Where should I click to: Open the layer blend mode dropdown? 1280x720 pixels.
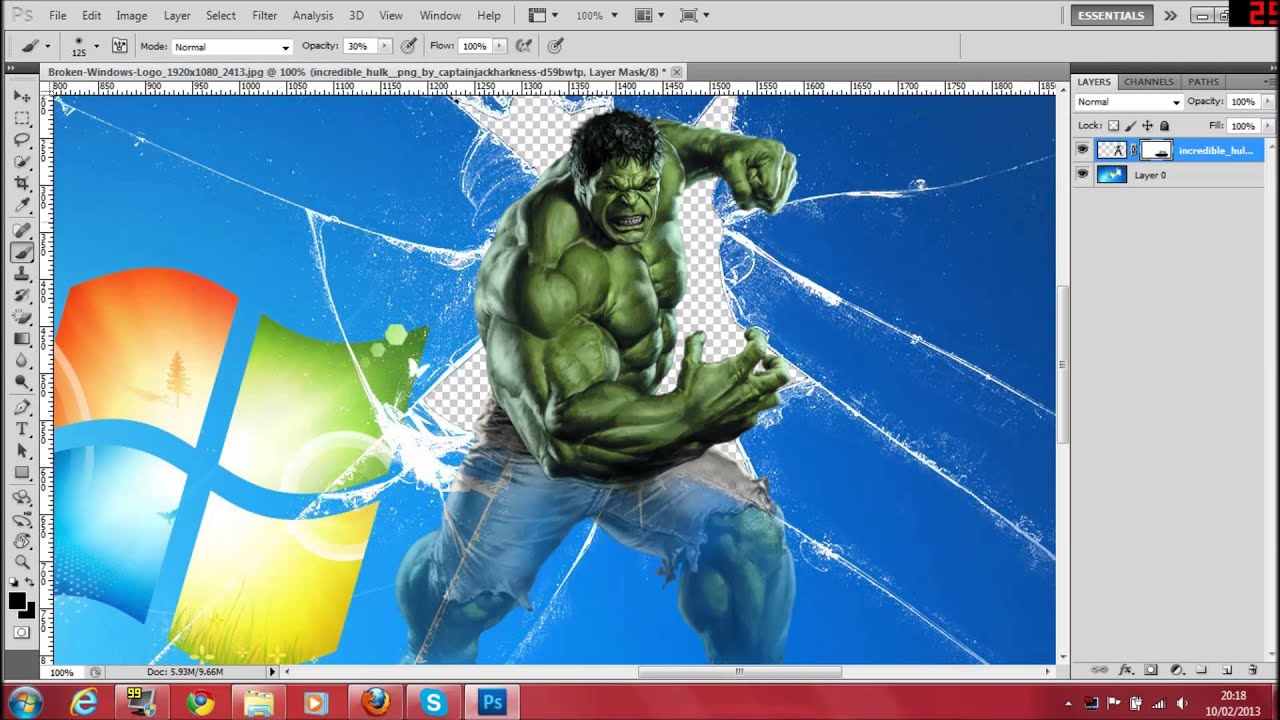point(1128,102)
